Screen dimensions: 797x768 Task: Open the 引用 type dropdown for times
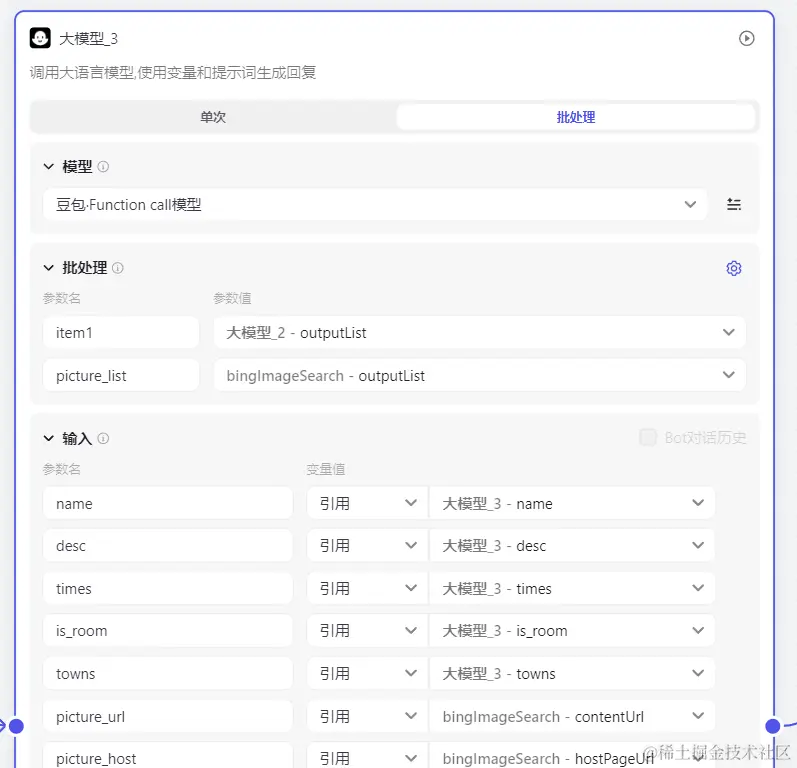pyautogui.click(x=367, y=588)
